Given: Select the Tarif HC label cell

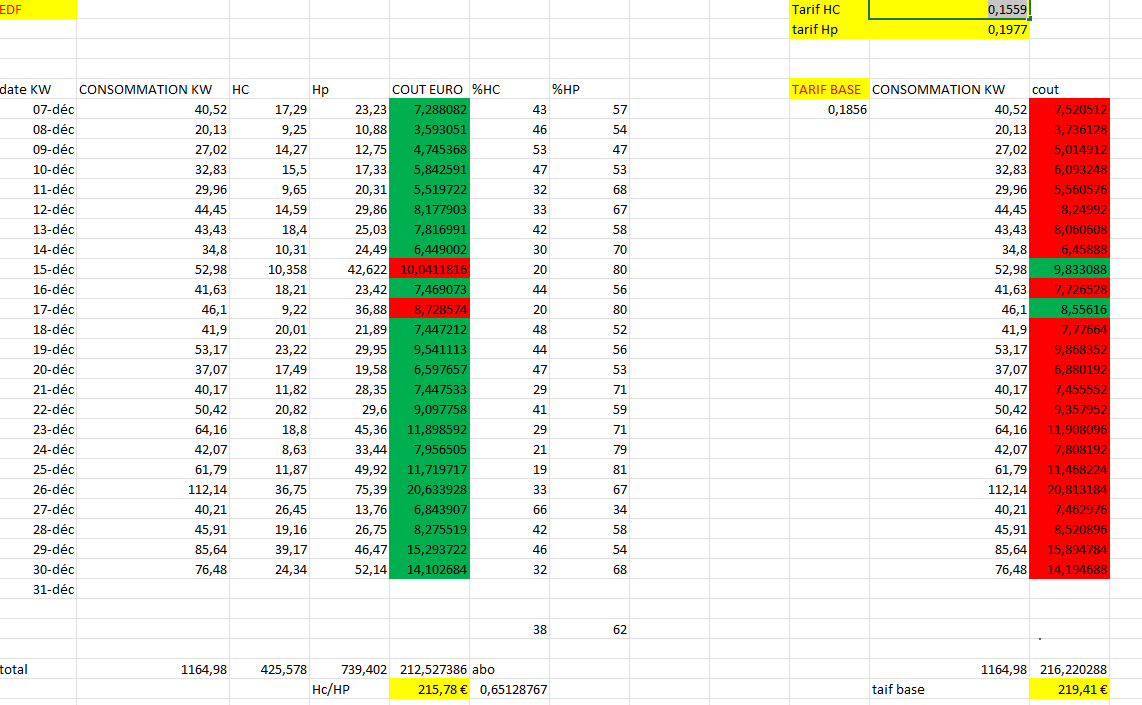Looking at the screenshot, I should coord(829,9).
